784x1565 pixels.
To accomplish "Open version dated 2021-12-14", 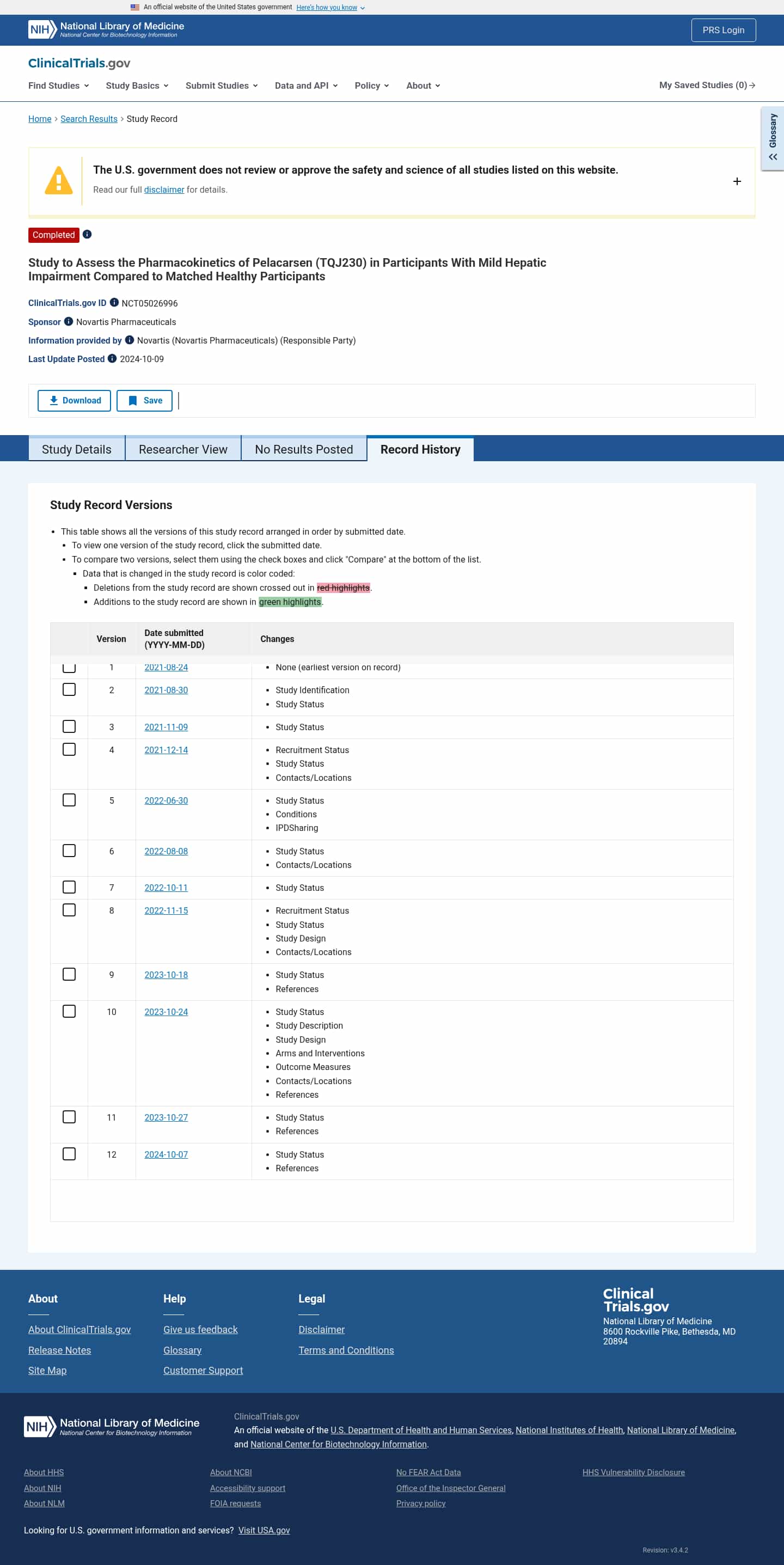I will click(166, 750).
